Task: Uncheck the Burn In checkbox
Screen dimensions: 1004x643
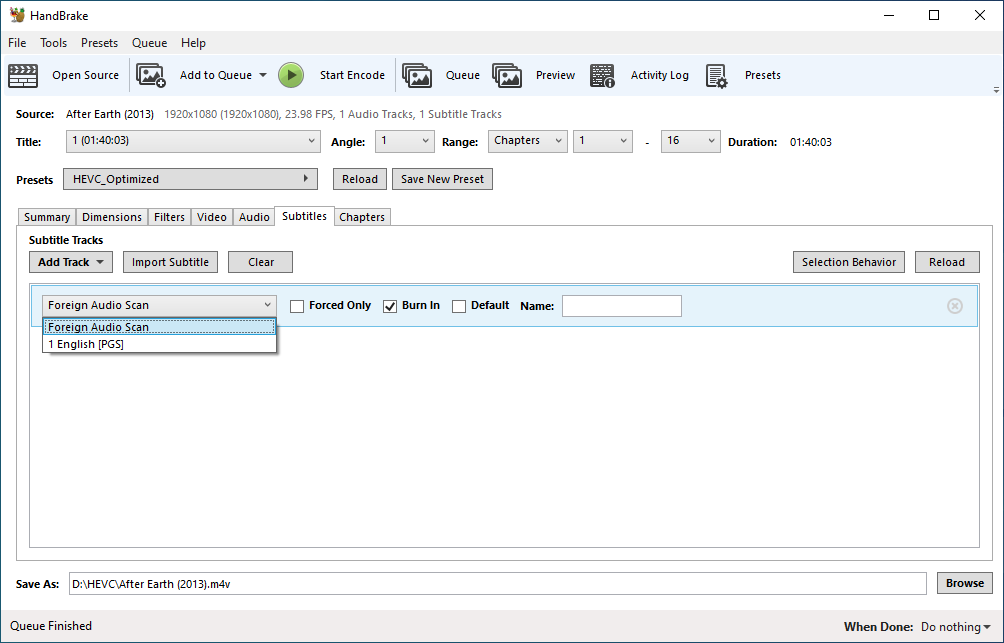Action: (x=390, y=306)
